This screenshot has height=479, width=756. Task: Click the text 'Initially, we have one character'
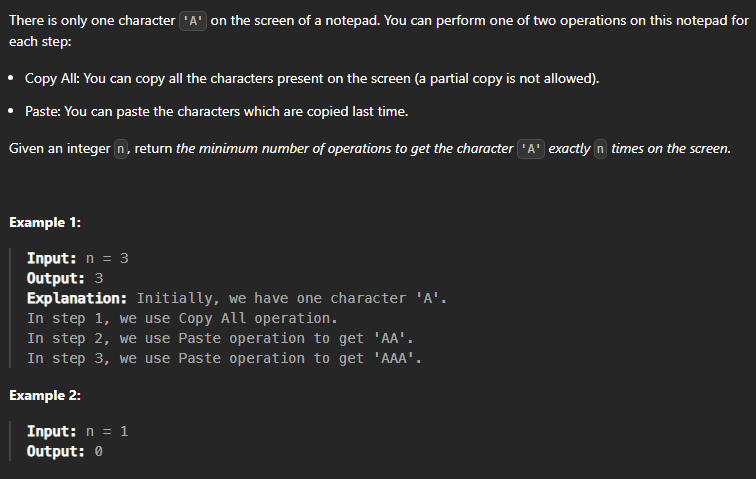(271, 299)
